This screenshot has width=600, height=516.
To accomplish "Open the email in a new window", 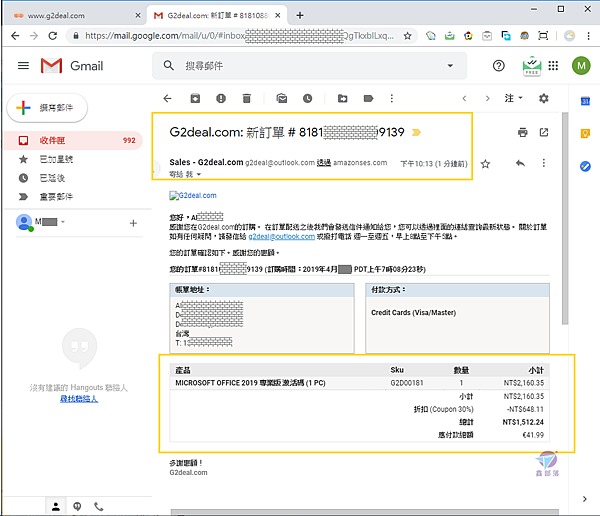I will point(544,132).
